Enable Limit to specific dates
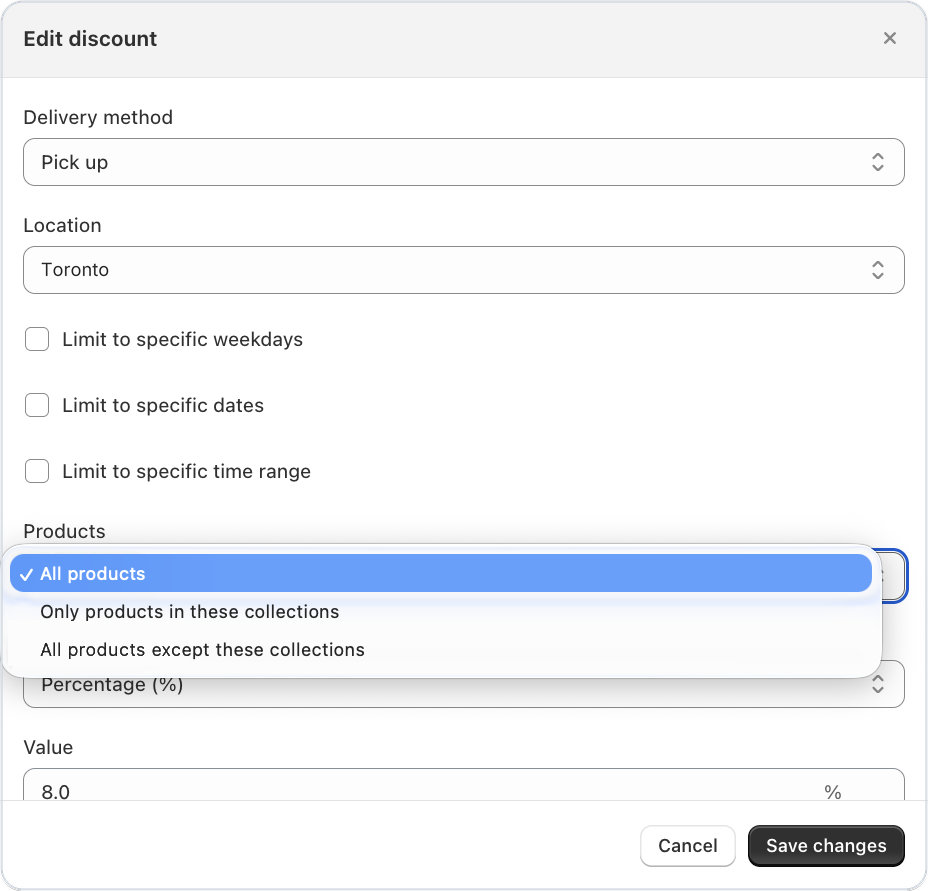Image resolution: width=928 pixels, height=891 pixels. pos(37,406)
